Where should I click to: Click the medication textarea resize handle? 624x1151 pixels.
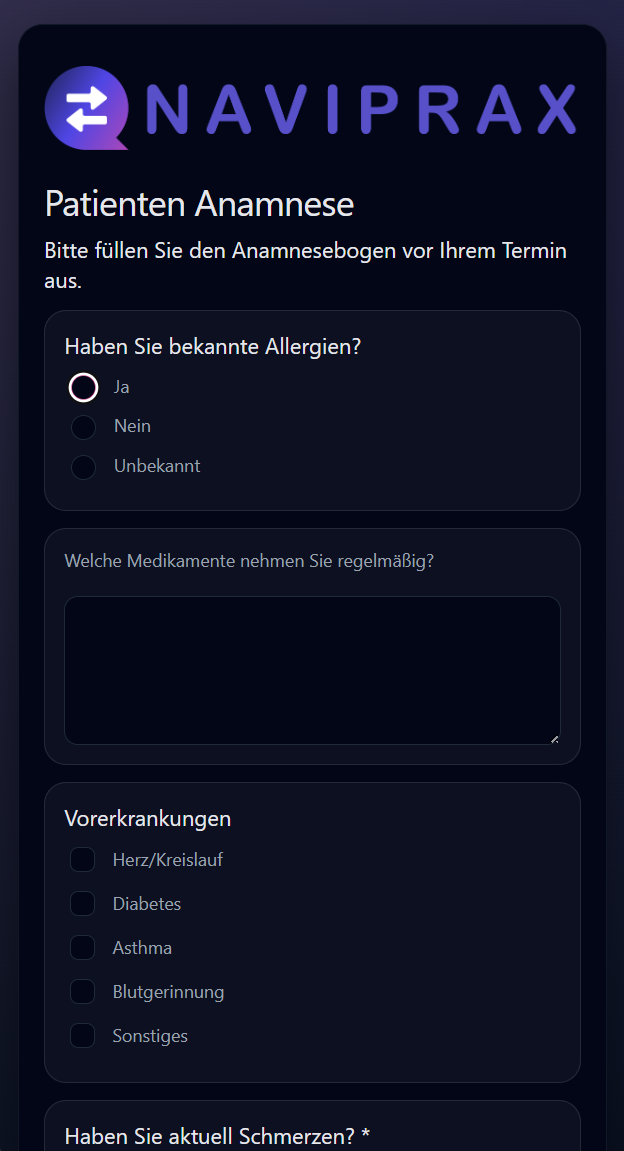554,738
